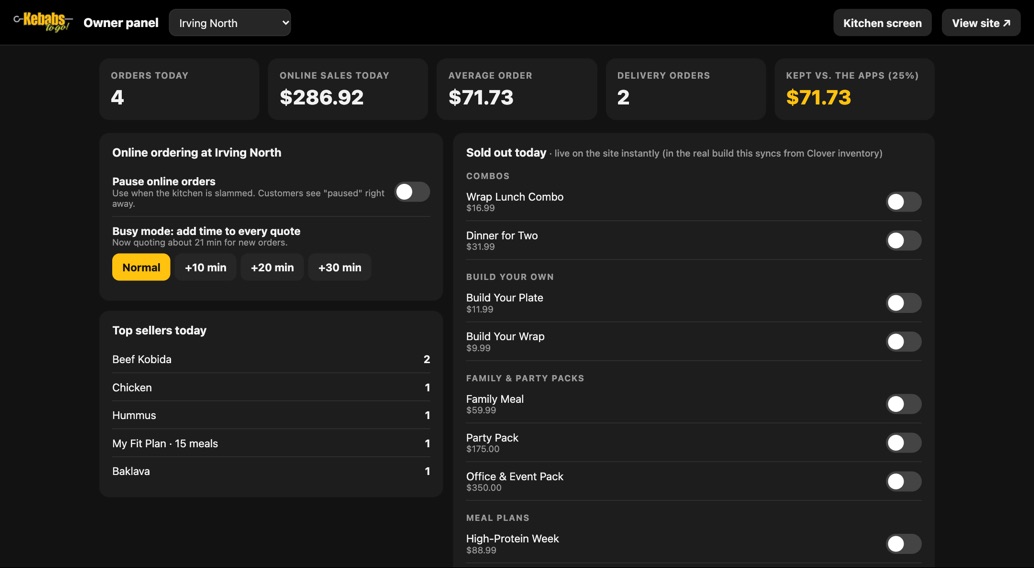
Task: Click Busy mode: add time to every quote
Action: pyautogui.click(x=206, y=231)
